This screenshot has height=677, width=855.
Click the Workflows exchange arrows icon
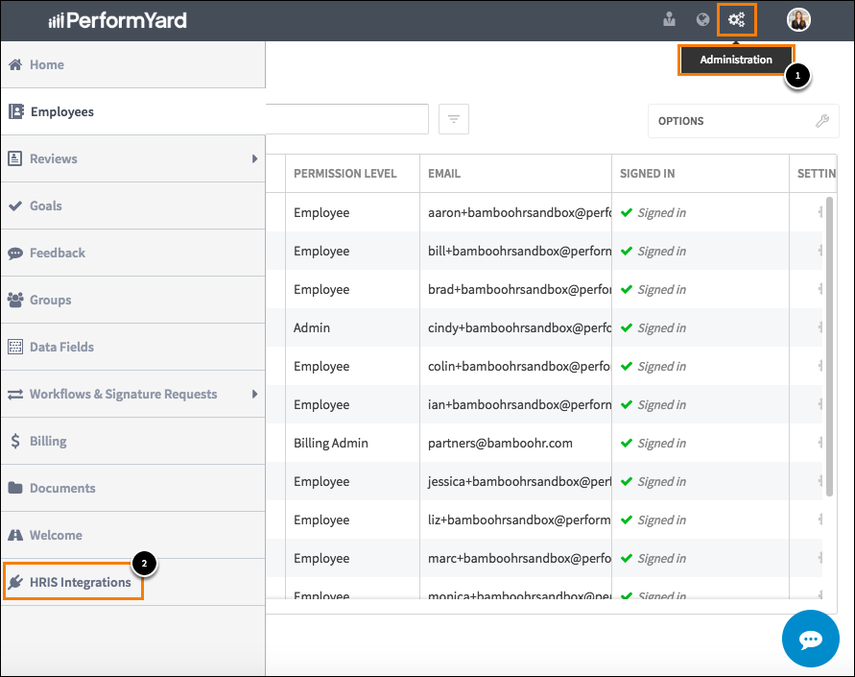point(15,394)
